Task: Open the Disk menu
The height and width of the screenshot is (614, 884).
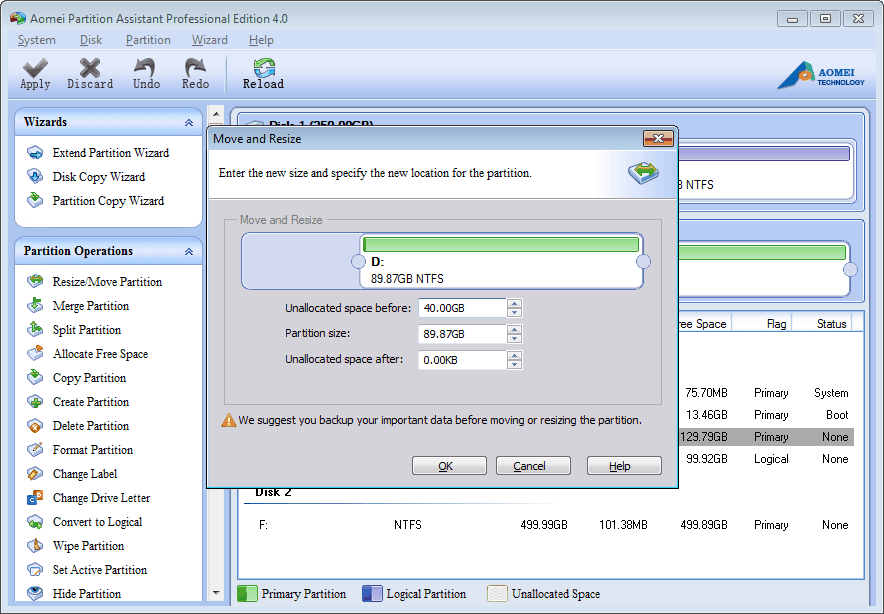Action: coord(91,40)
